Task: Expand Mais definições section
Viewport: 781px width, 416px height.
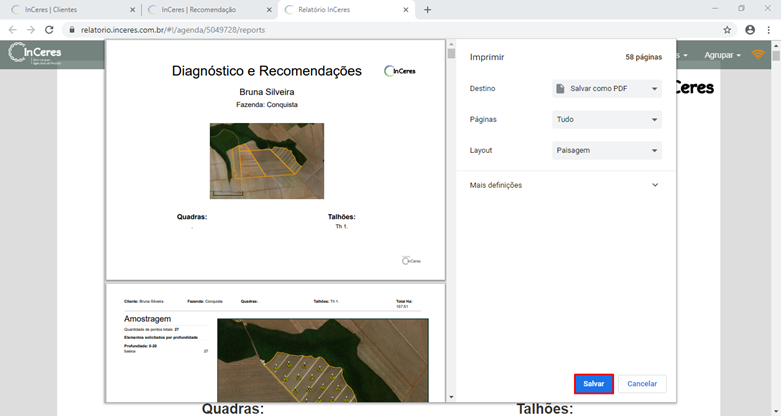Action: 564,185
